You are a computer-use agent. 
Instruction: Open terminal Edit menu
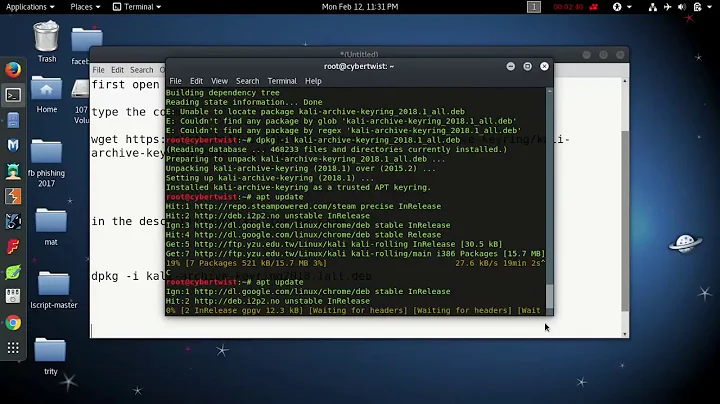[197, 81]
